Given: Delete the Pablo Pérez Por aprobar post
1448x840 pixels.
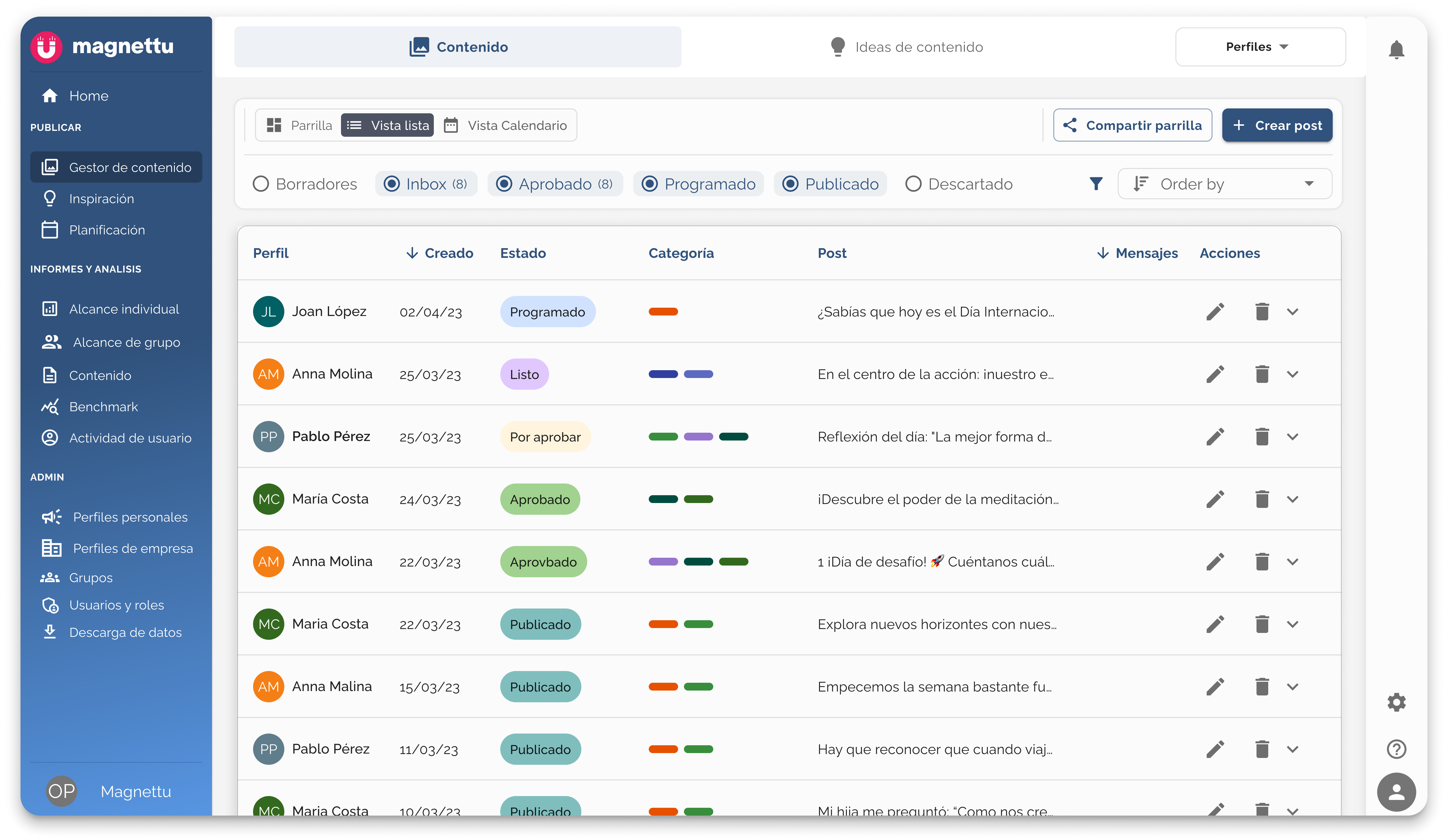Looking at the screenshot, I should tap(1262, 437).
